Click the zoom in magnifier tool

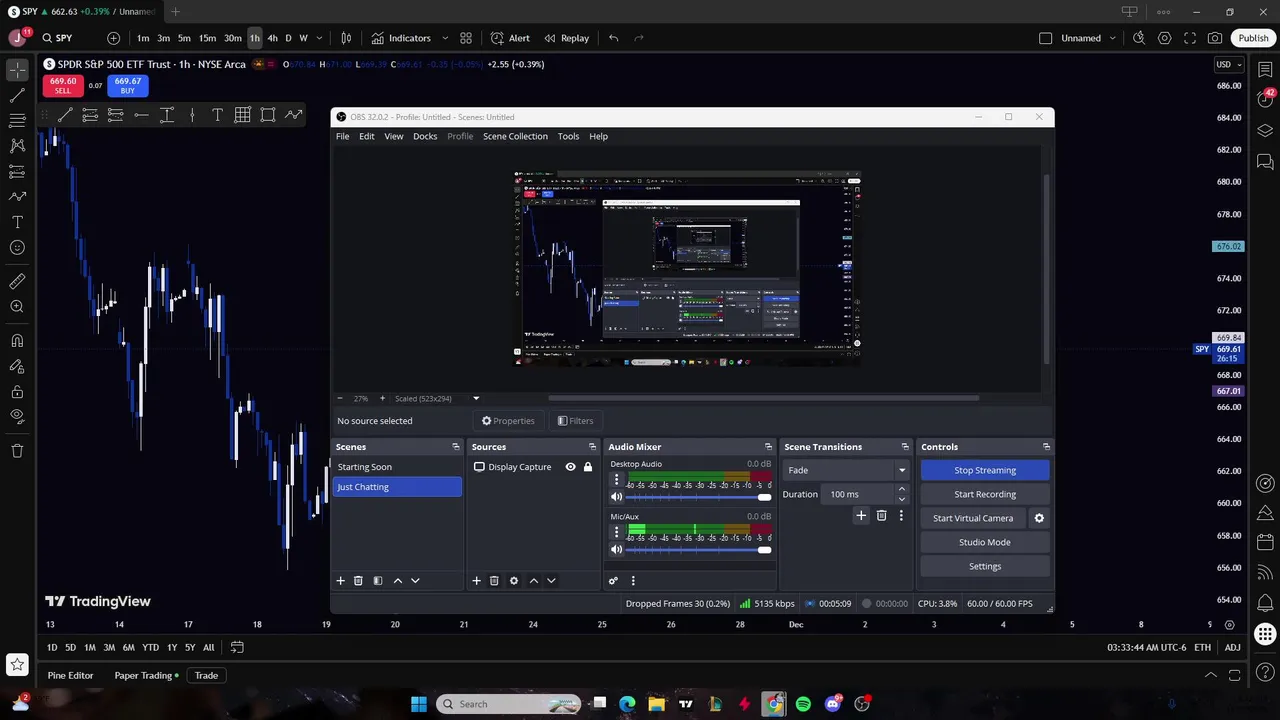click(x=17, y=307)
